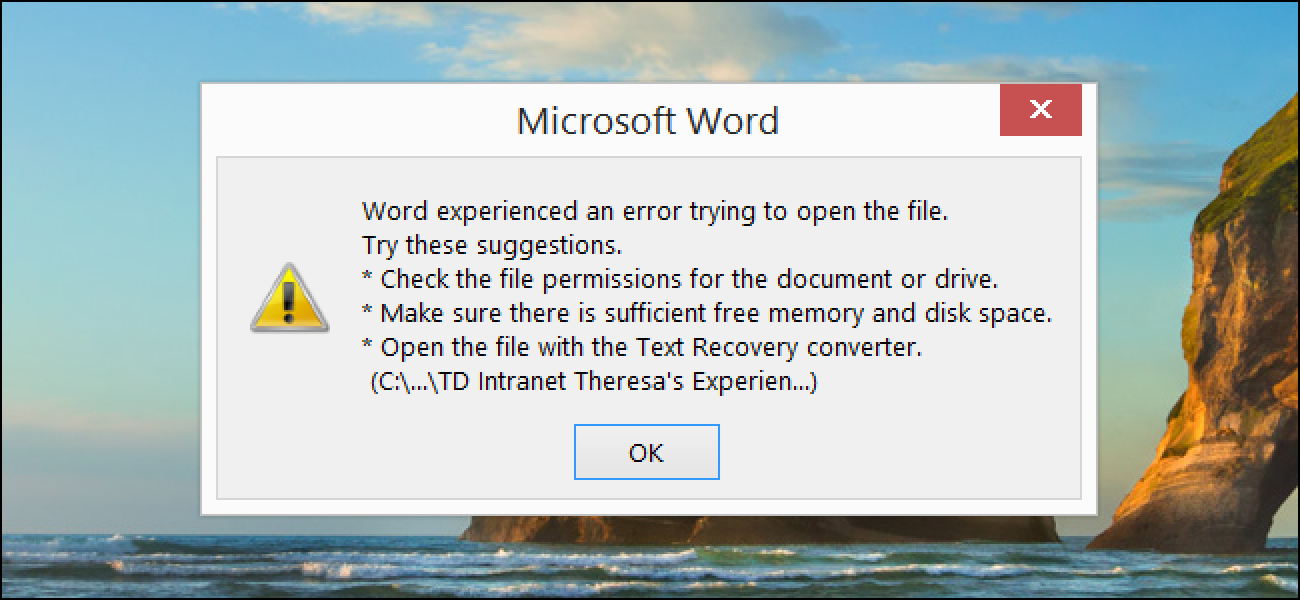The image size is (1300, 600).
Task: Select the 'Word experienced an error' message line
Action: (654, 211)
